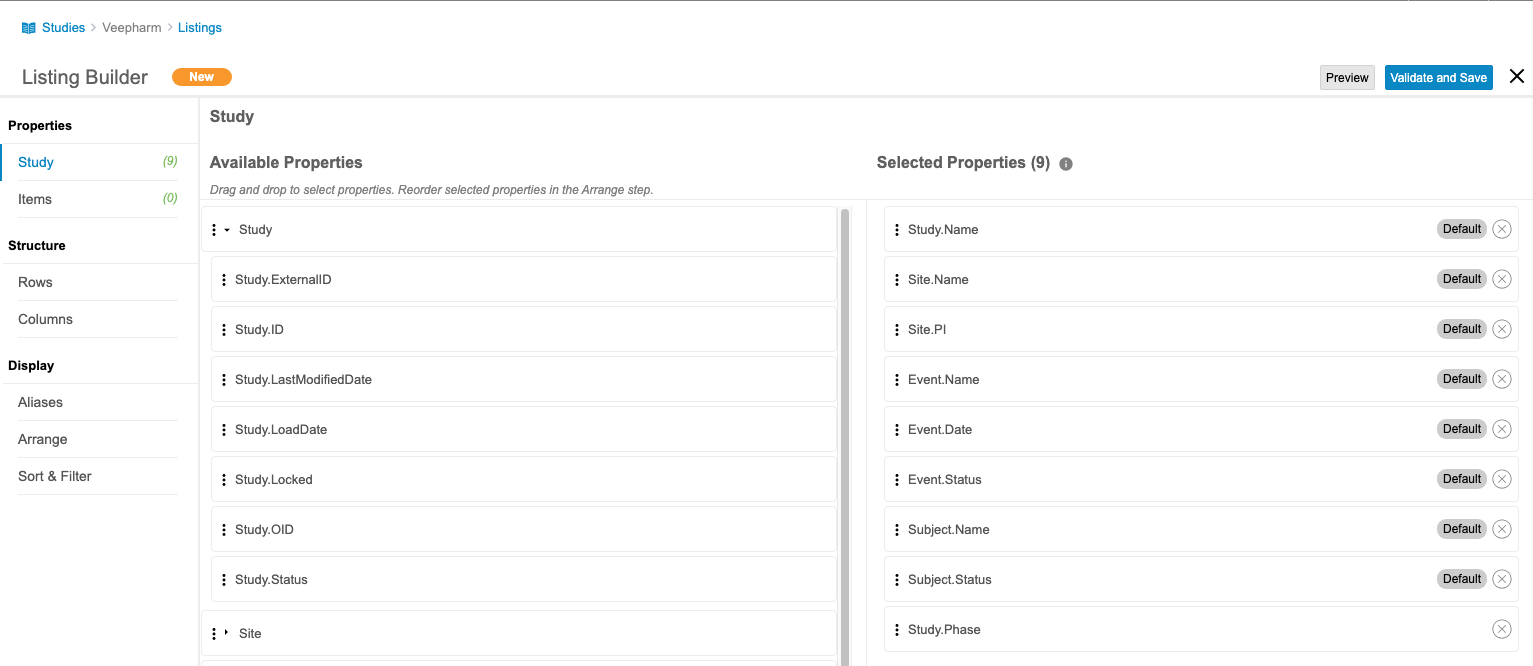This screenshot has height=666, width=1533.
Task: Remove Event.Date from selected properties
Action: (x=1501, y=429)
